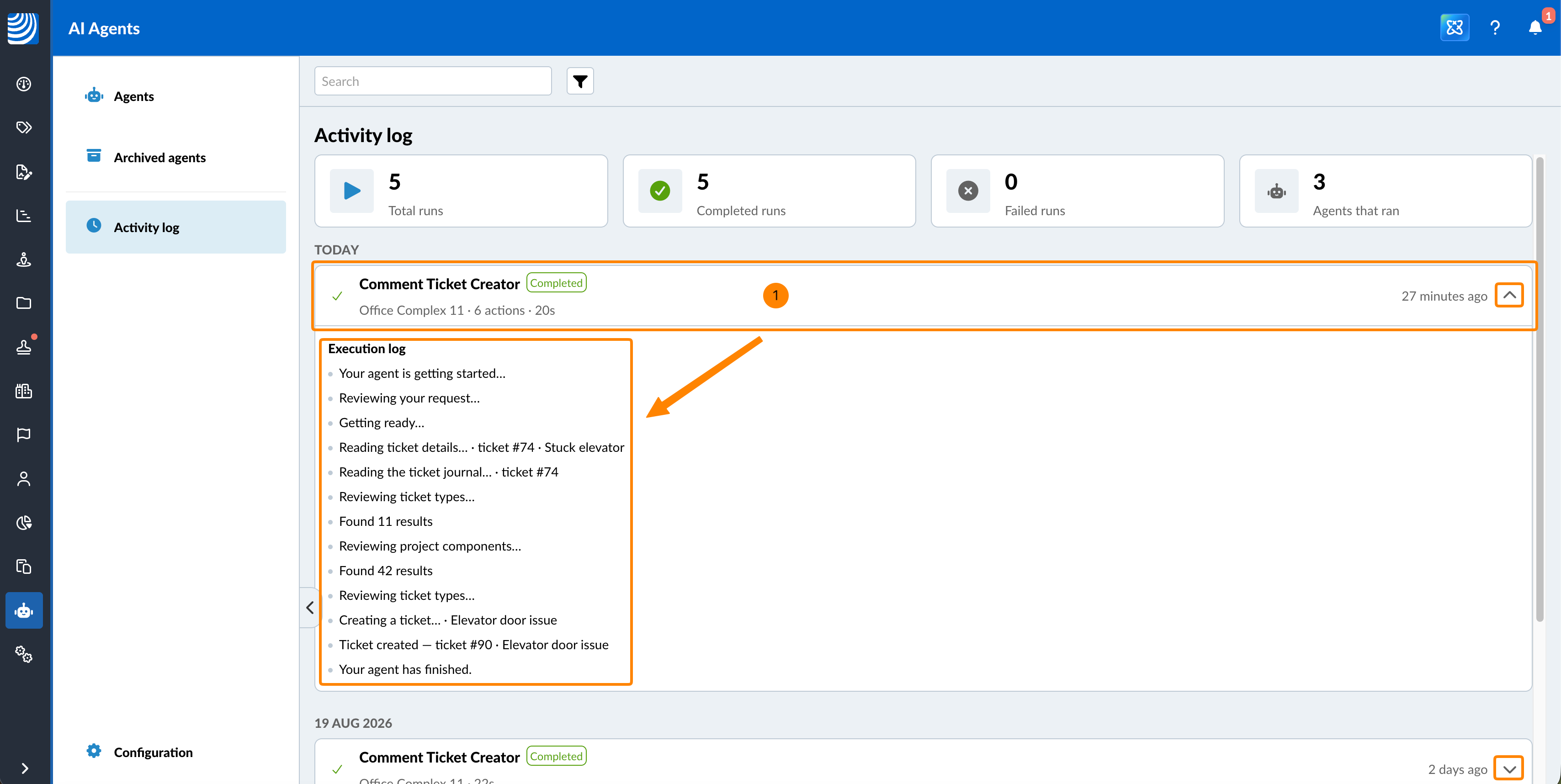Image resolution: width=1561 pixels, height=784 pixels.
Task: Click the Failed runs stat card
Action: pyautogui.click(x=1078, y=191)
